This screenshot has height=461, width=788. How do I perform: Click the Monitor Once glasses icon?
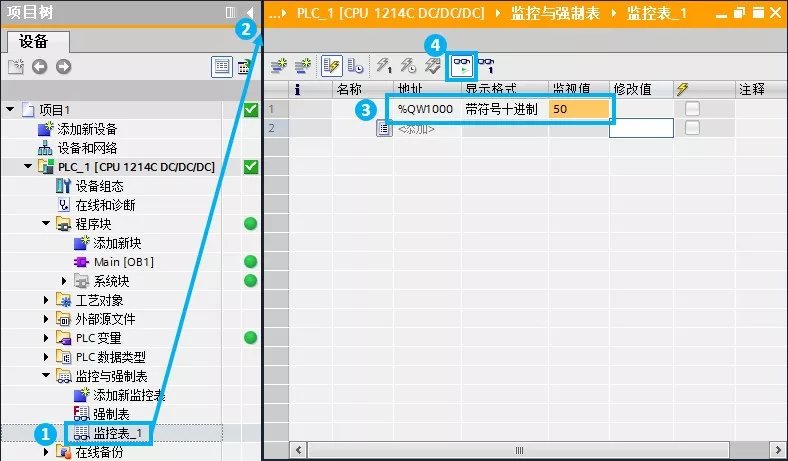coord(487,66)
